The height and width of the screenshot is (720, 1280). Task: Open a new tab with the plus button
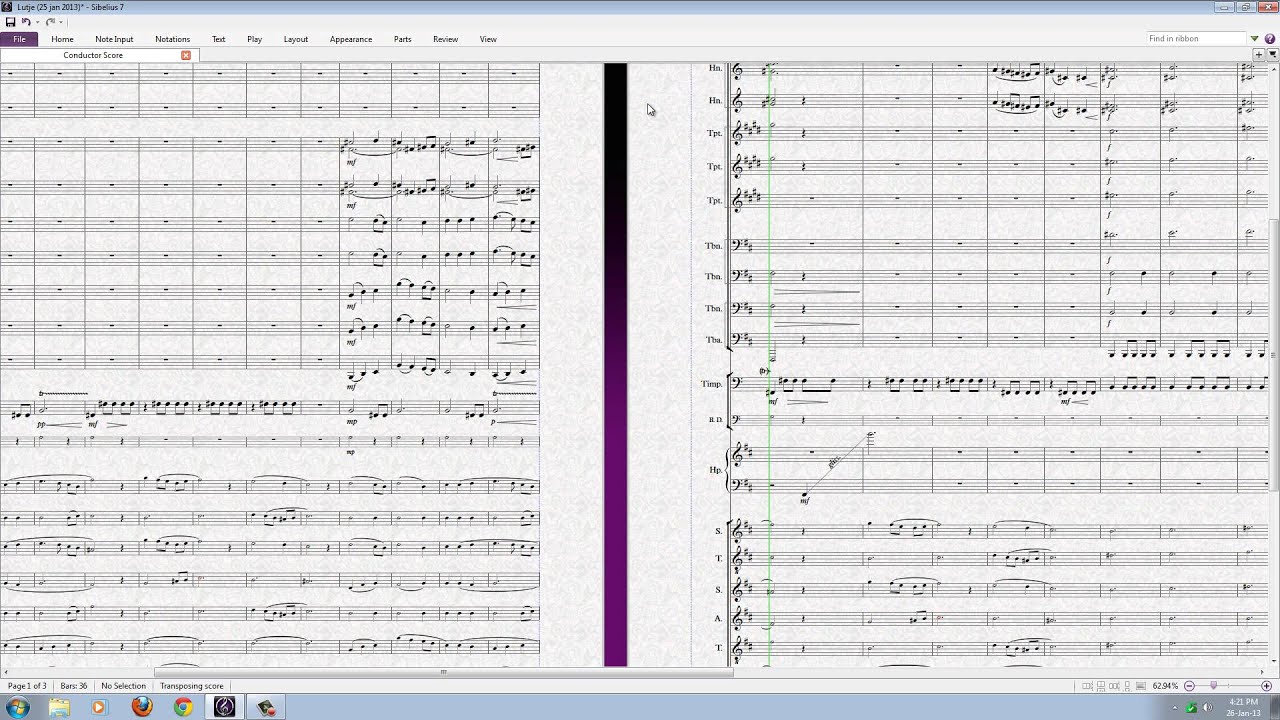pos(1258,55)
